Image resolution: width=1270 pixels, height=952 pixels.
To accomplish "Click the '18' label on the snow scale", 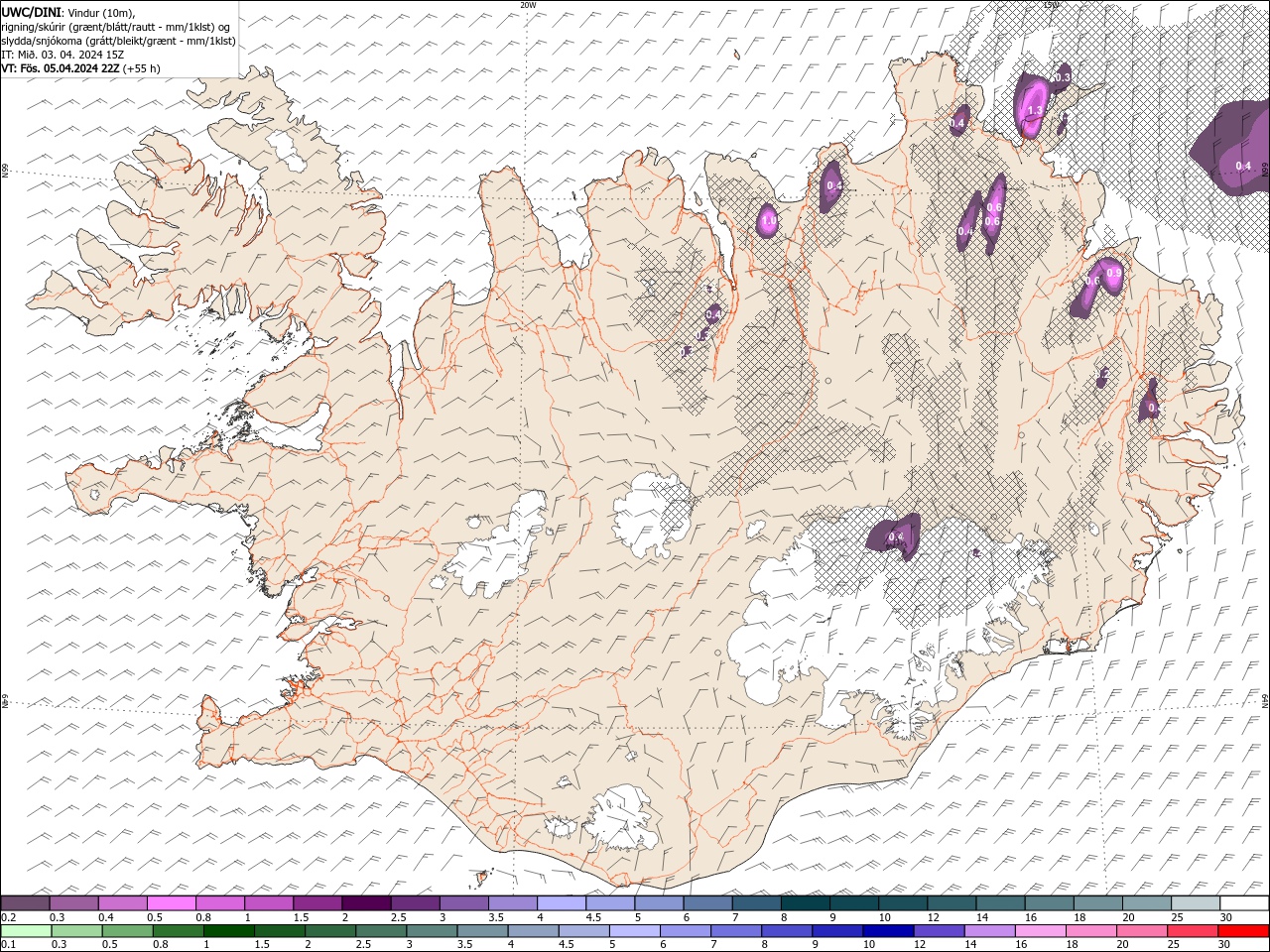I will [1080, 917].
